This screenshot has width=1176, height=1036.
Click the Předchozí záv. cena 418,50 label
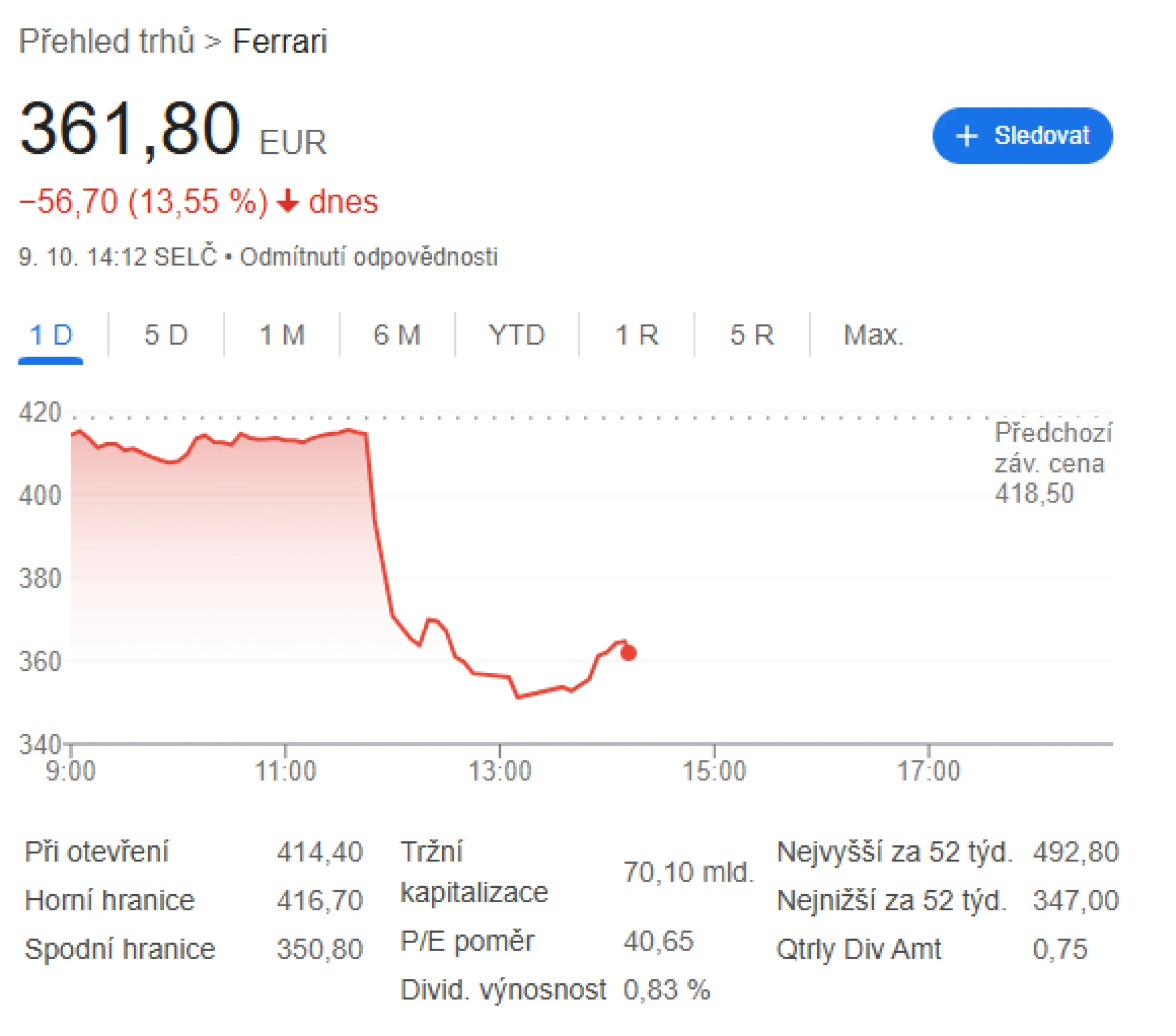1052,463
